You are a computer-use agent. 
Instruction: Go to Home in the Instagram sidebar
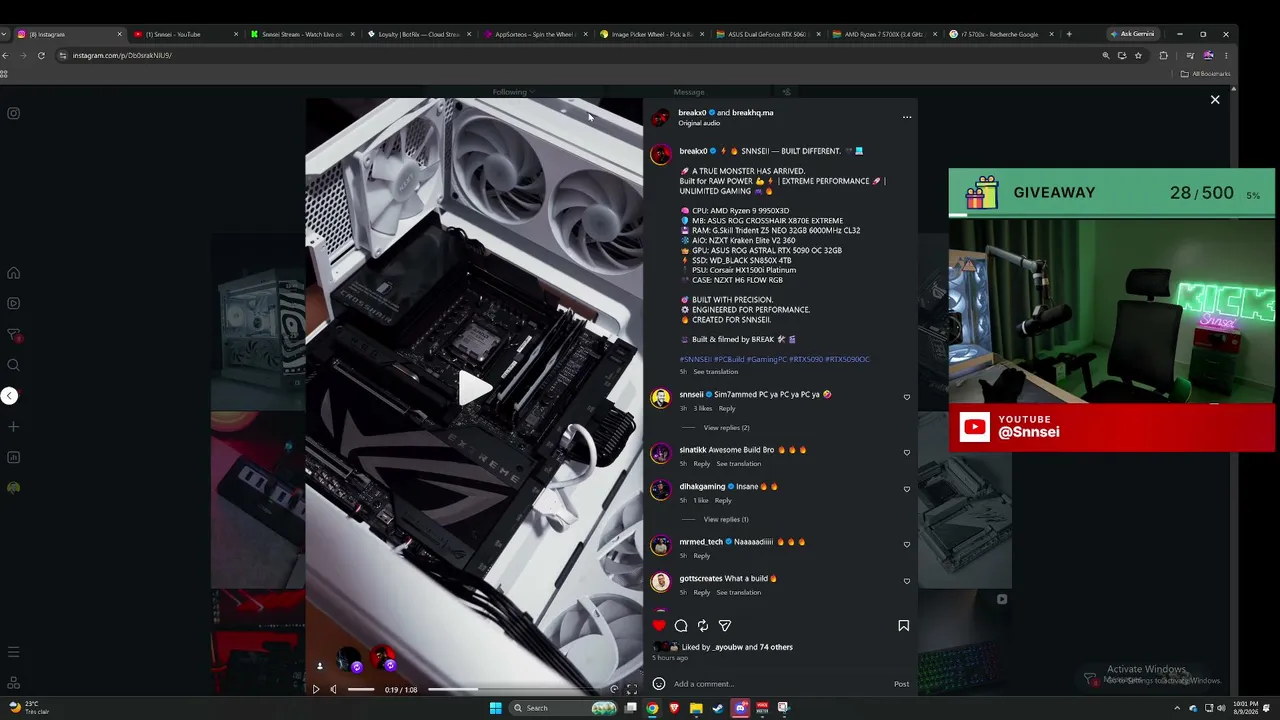[14, 273]
